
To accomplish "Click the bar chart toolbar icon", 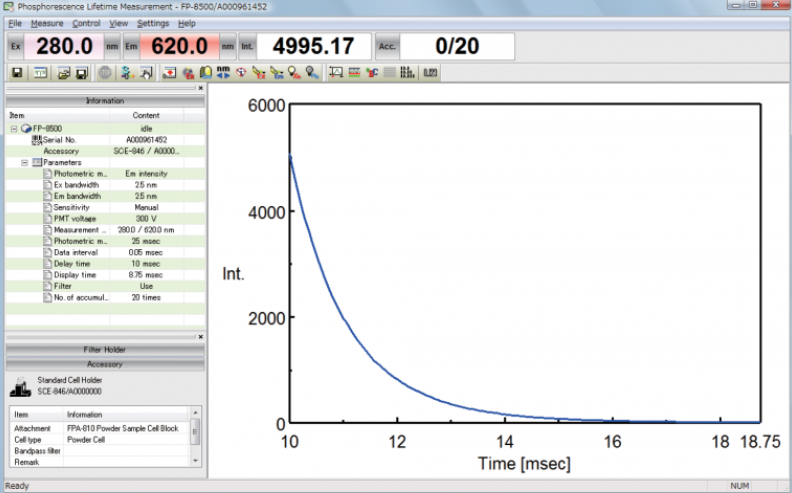I will tap(405, 73).
